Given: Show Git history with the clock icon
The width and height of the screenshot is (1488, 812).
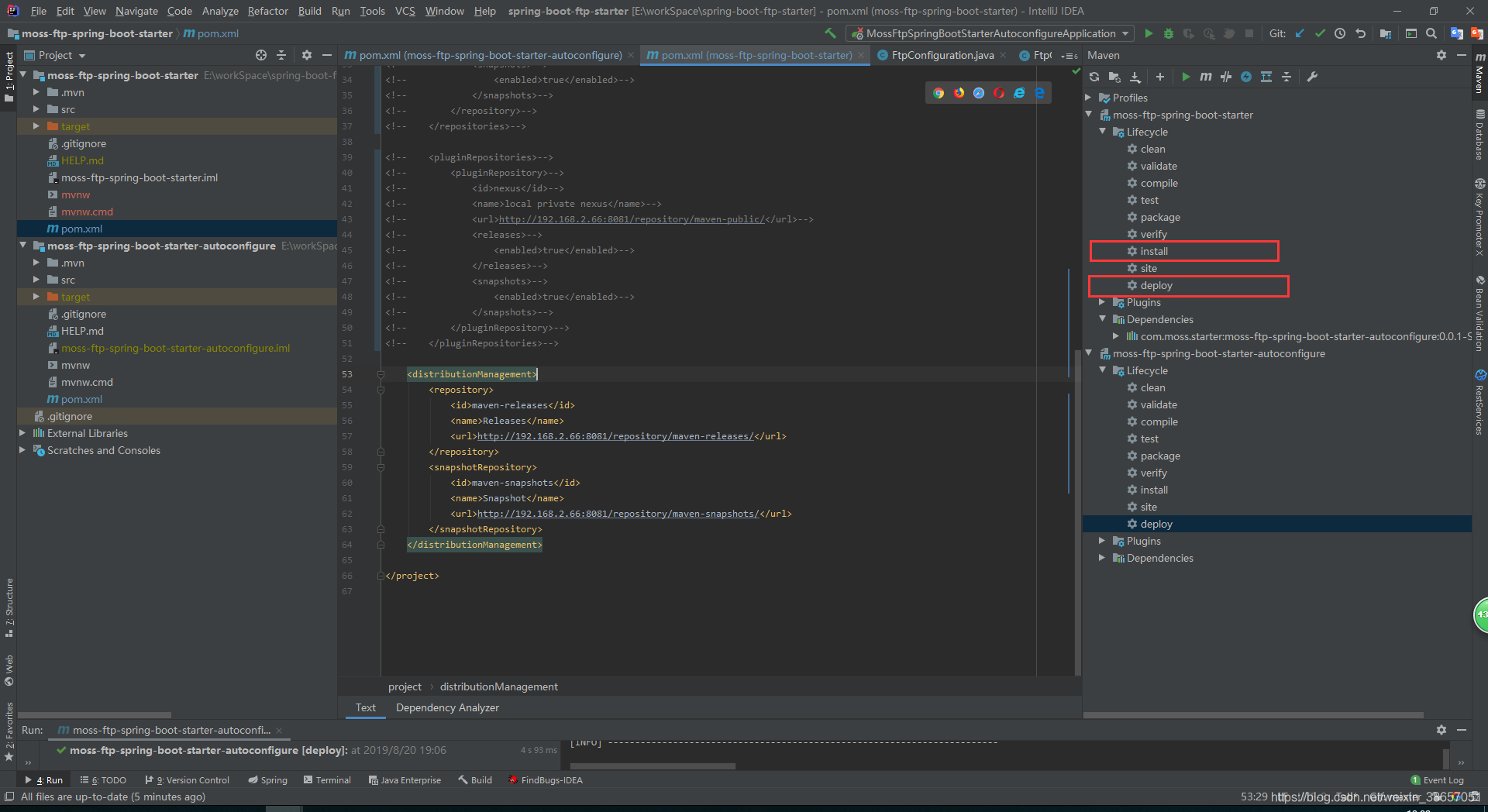Looking at the screenshot, I should 1340,33.
